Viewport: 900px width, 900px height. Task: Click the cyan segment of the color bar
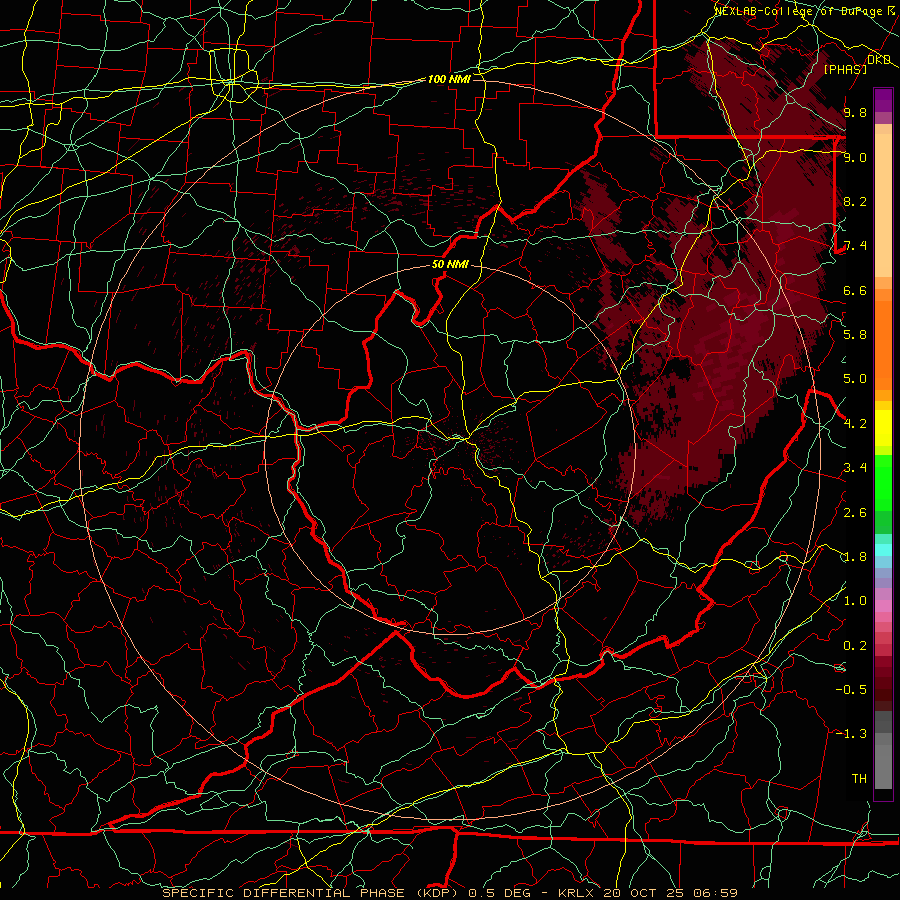click(x=883, y=550)
